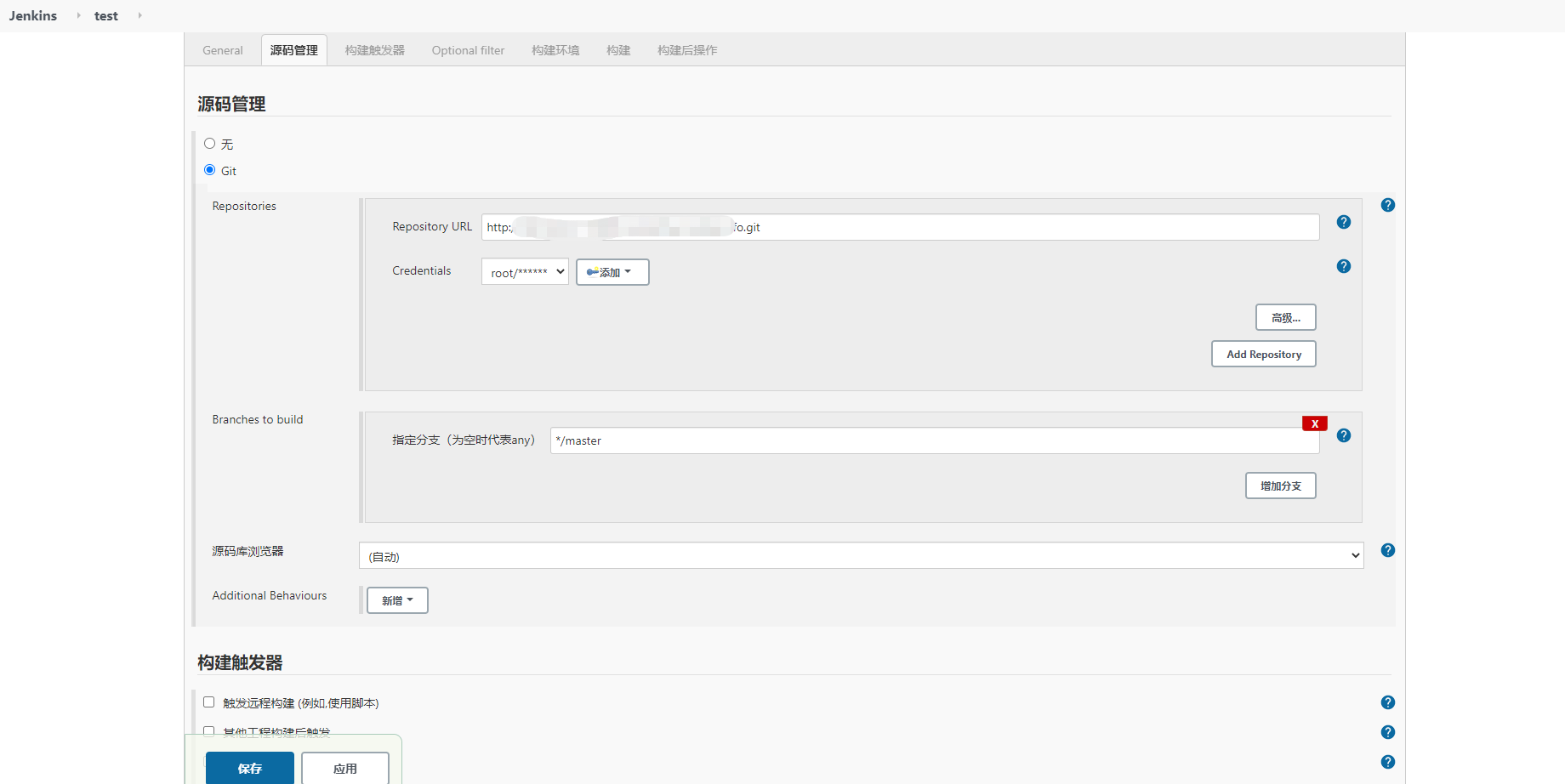Click the 高级... advanced button
Screen dimensions: 1565x784
coord(1285,317)
